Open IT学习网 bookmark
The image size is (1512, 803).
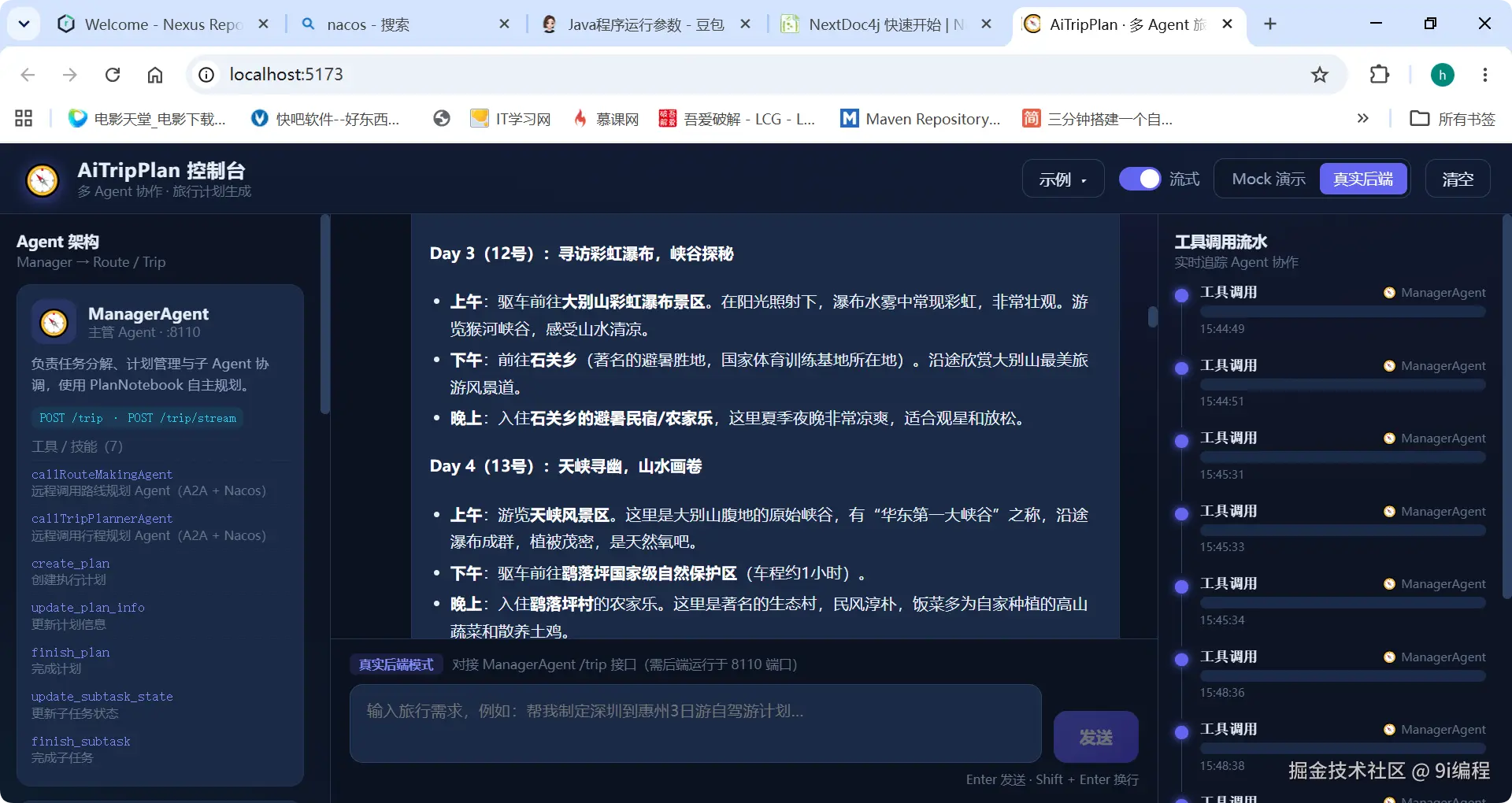511,119
